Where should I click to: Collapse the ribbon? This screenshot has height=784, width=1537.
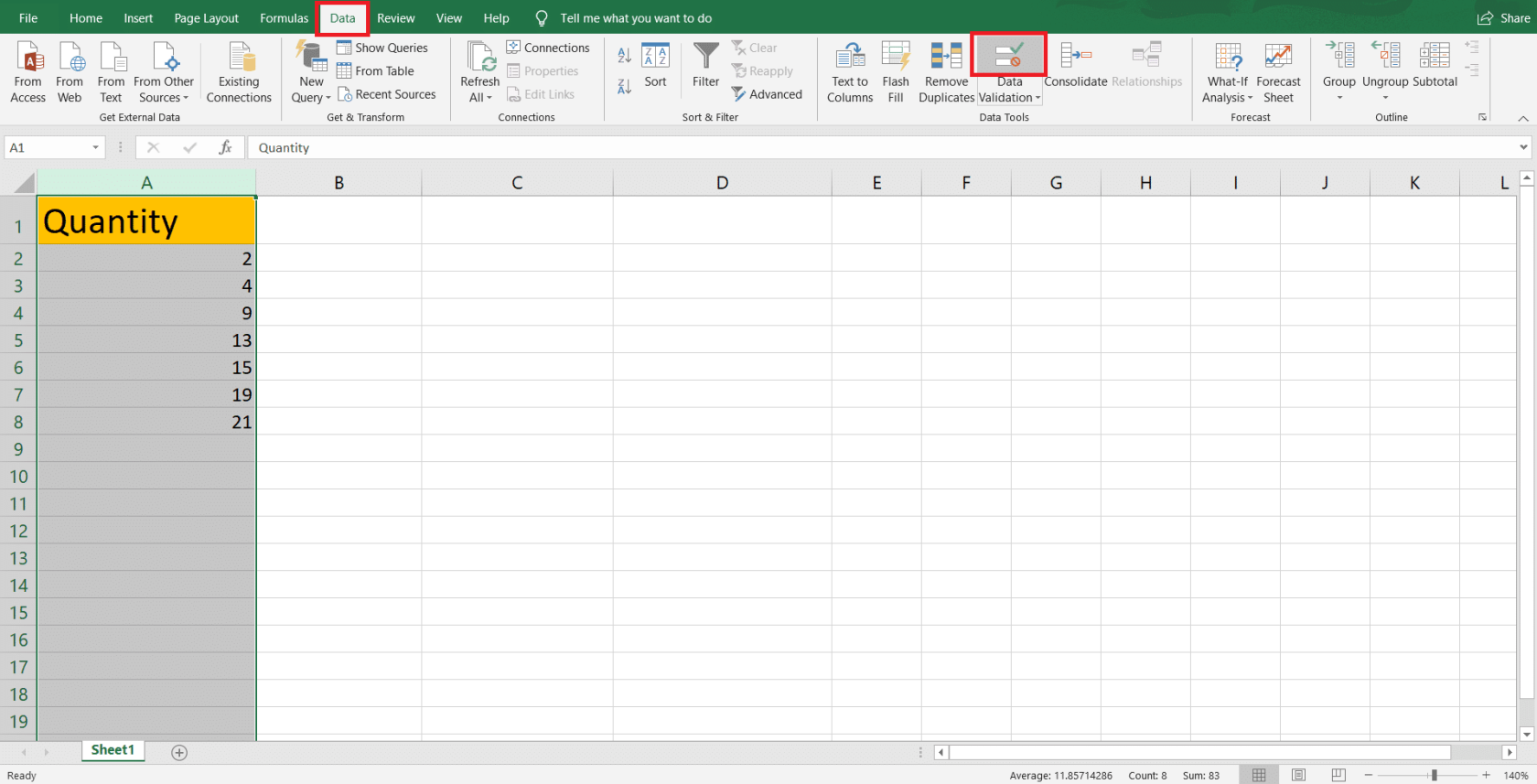pyautogui.click(x=1523, y=118)
